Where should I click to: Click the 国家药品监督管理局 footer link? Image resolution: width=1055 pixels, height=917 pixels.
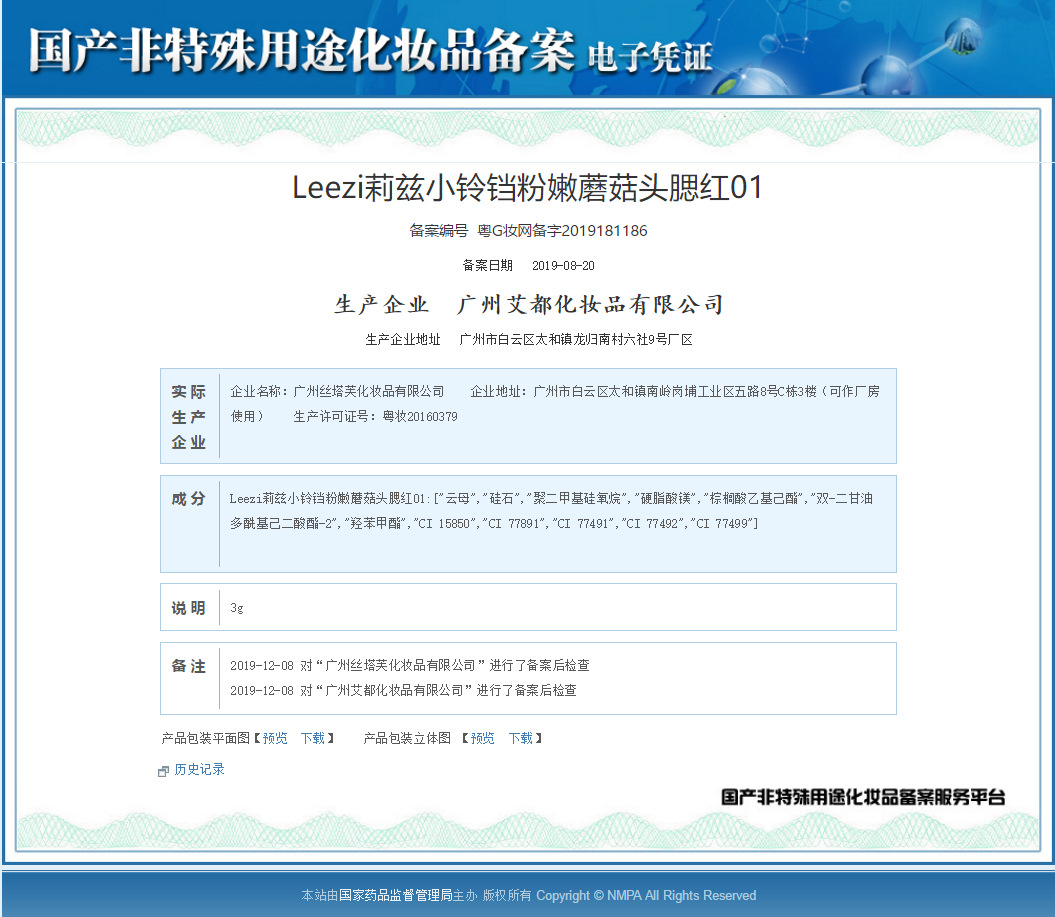coord(396,895)
